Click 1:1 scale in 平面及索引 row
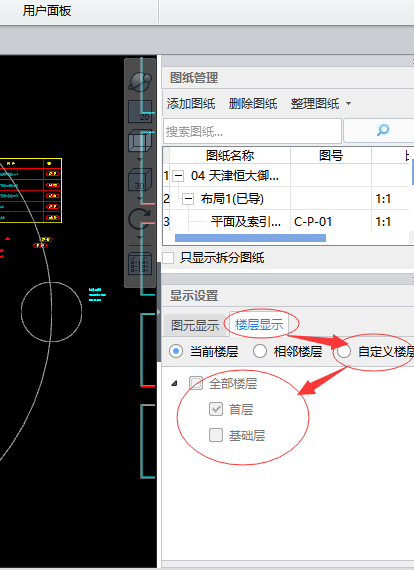This screenshot has width=414, height=570. (x=383, y=221)
